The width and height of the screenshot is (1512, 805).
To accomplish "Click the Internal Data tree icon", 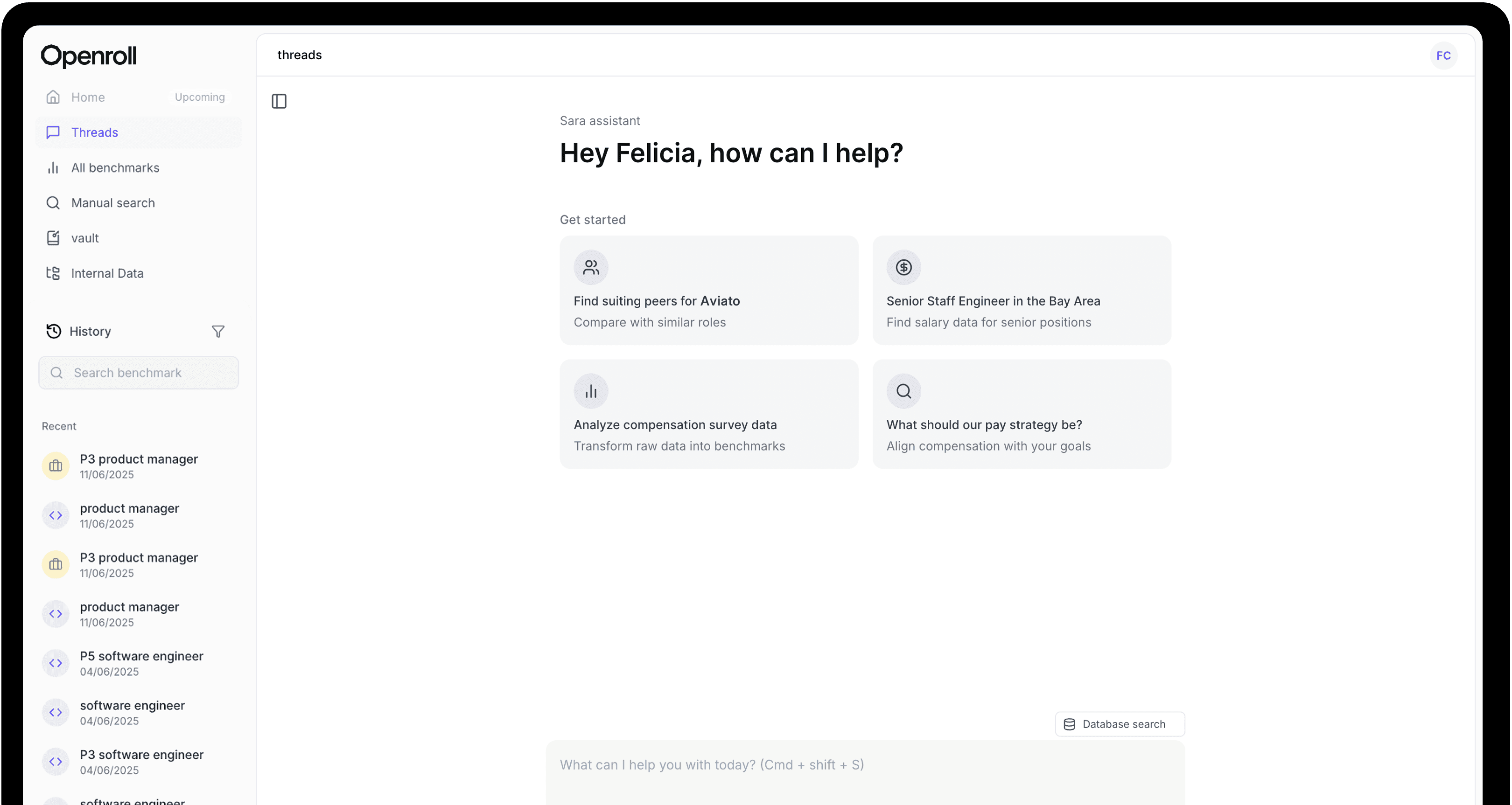I will (x=53, y=273).
